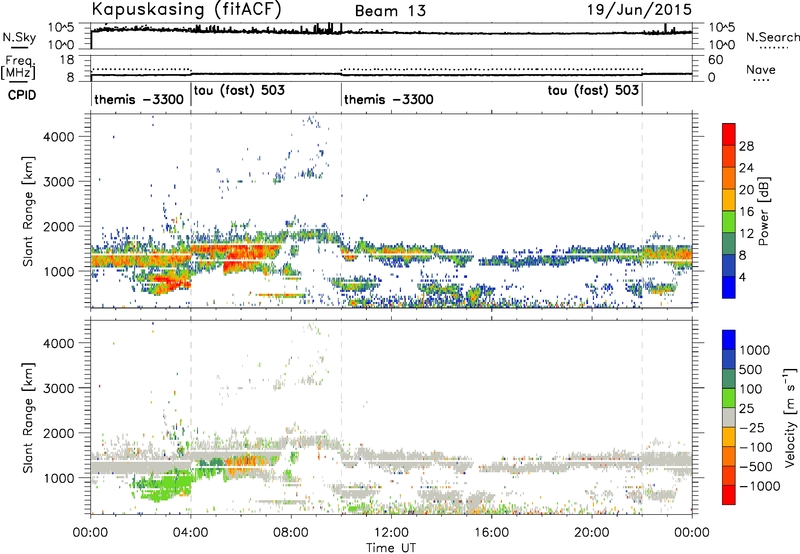Click the power panel 'Slant Range [km]' label
This screenshot has width=800, height=554.
point(28,211)
